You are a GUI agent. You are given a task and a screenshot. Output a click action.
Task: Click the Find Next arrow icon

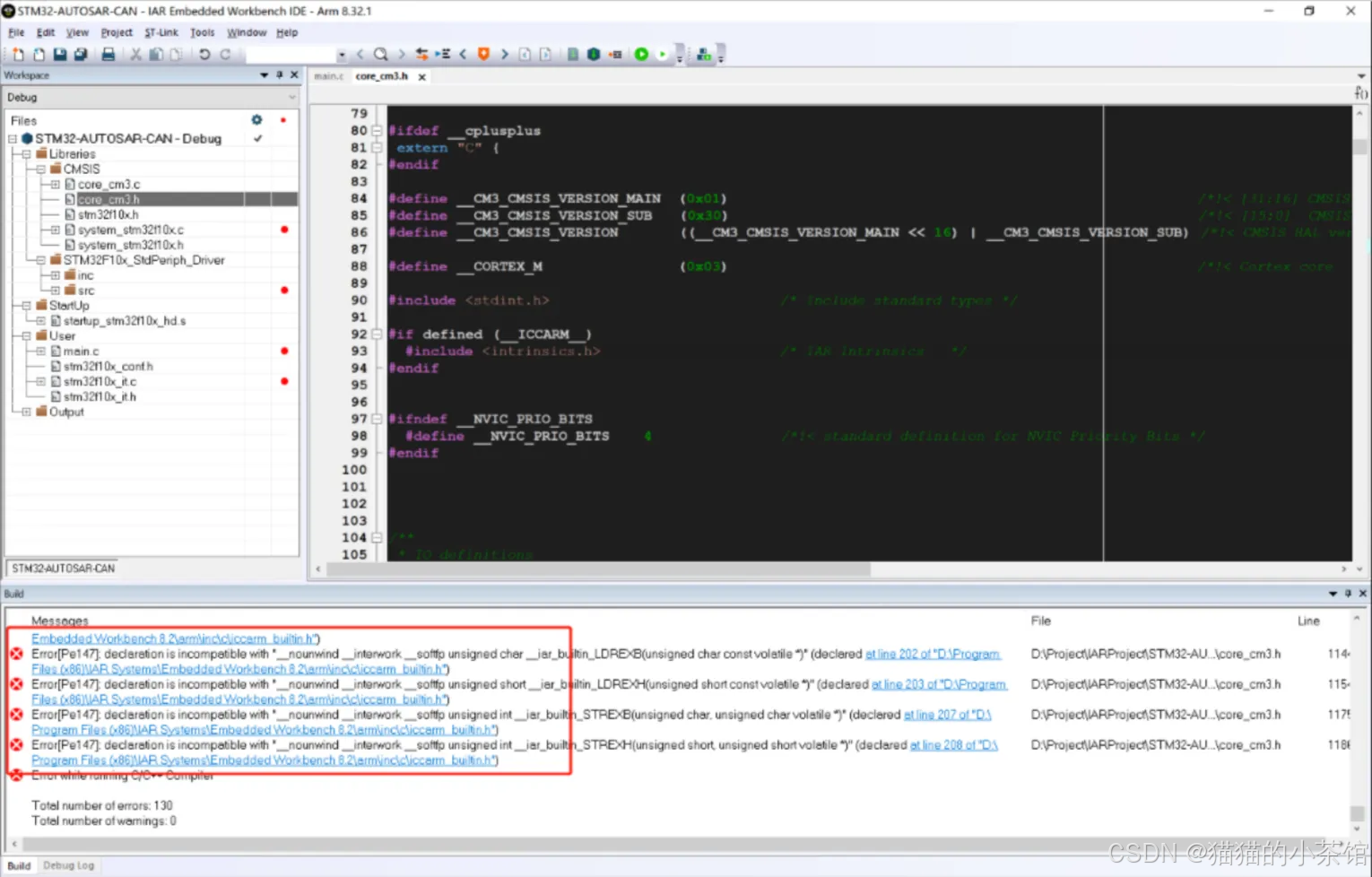tap(401, 55)
